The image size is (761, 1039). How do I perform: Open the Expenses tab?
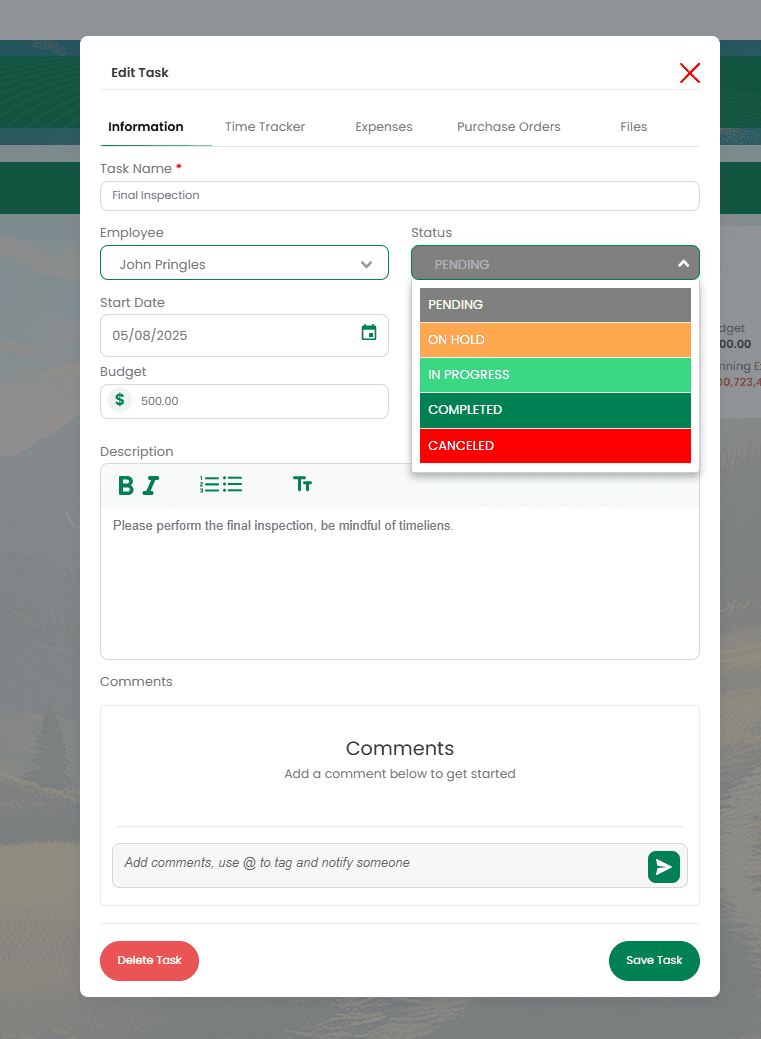[384, 127]
